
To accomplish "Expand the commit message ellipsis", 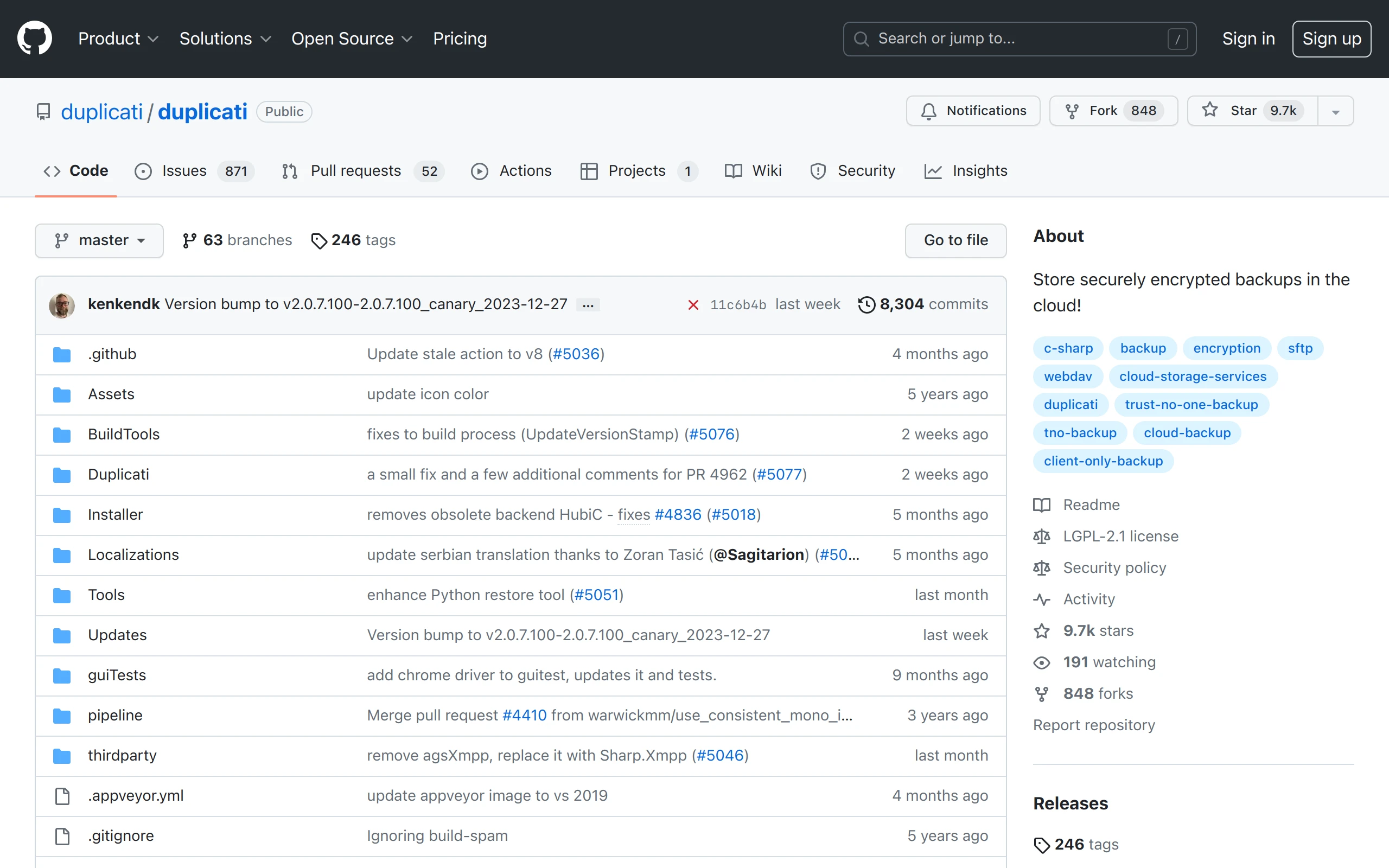I will [588, 305].
